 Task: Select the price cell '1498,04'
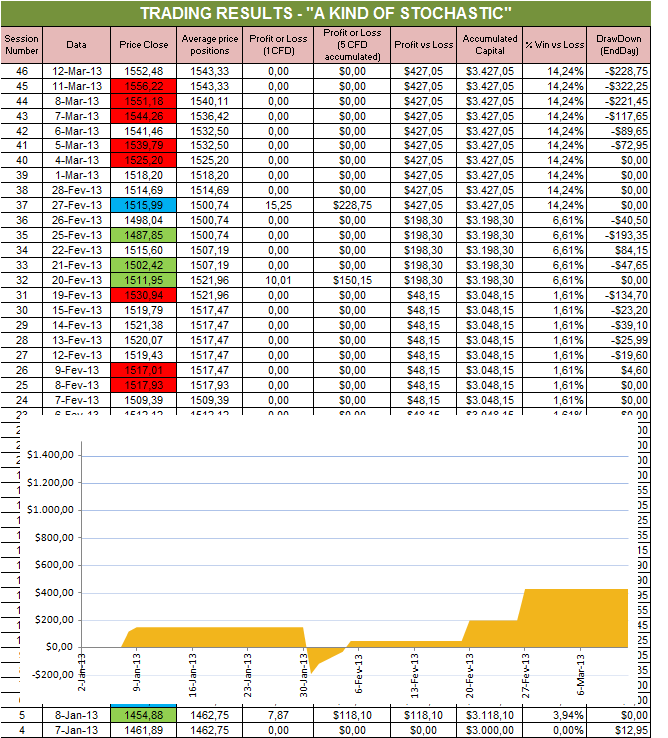click(x=144, y=220)
